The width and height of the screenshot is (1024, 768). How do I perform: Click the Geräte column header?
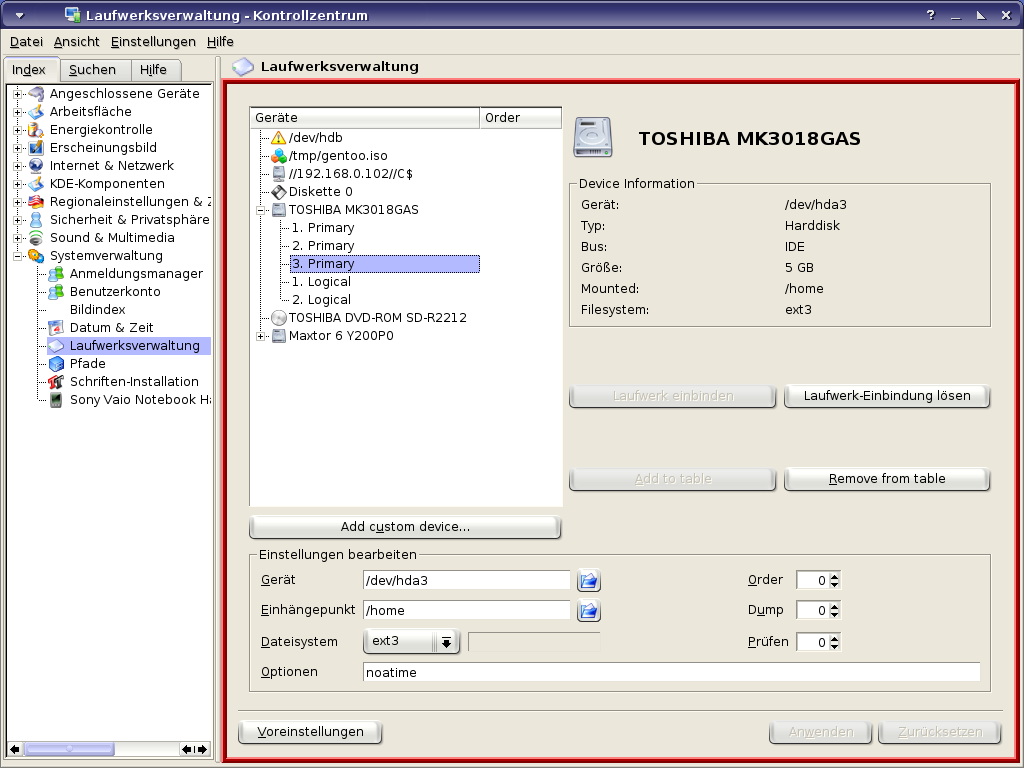pos(365,118)
